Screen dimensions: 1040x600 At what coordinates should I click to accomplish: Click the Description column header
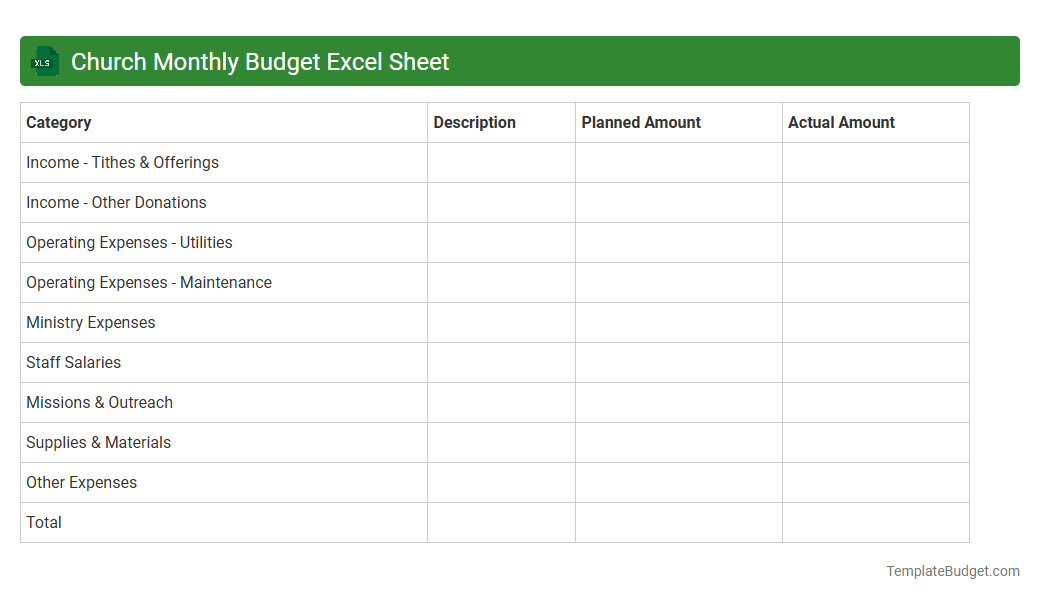coord(474,122)
